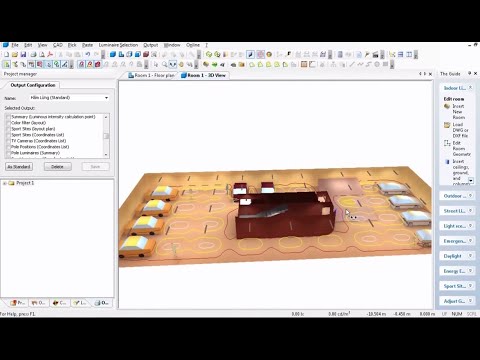Screen dimensions: 480x360
Task: Click the clapperboard video icon
Action: point(375,54)
